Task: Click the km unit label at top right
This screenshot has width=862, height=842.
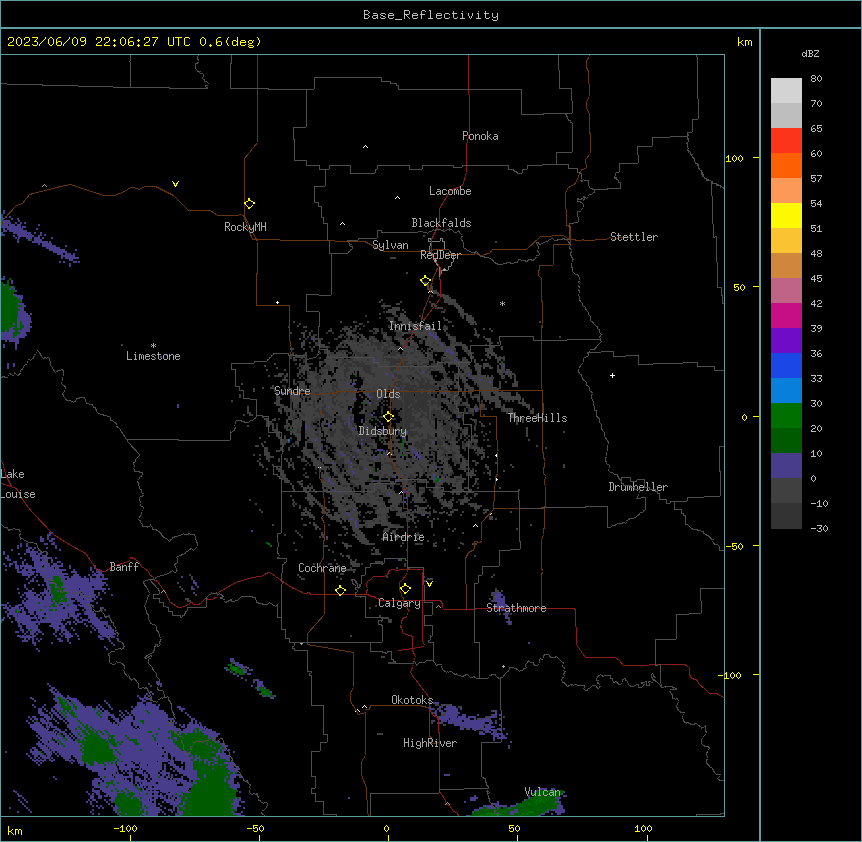Action: [744, 42]
